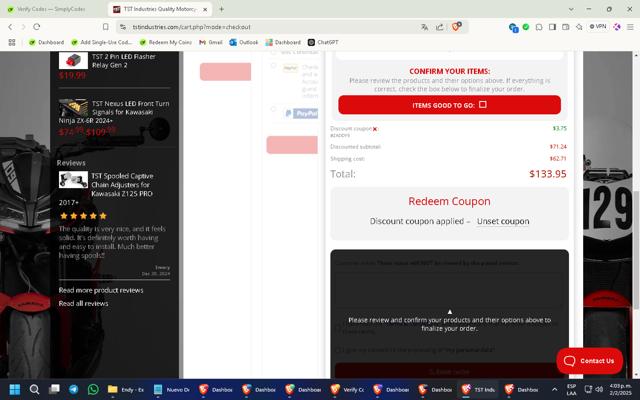
Task: Switch to TST Indu Brave taskbar window
Action: coord(479,389)
